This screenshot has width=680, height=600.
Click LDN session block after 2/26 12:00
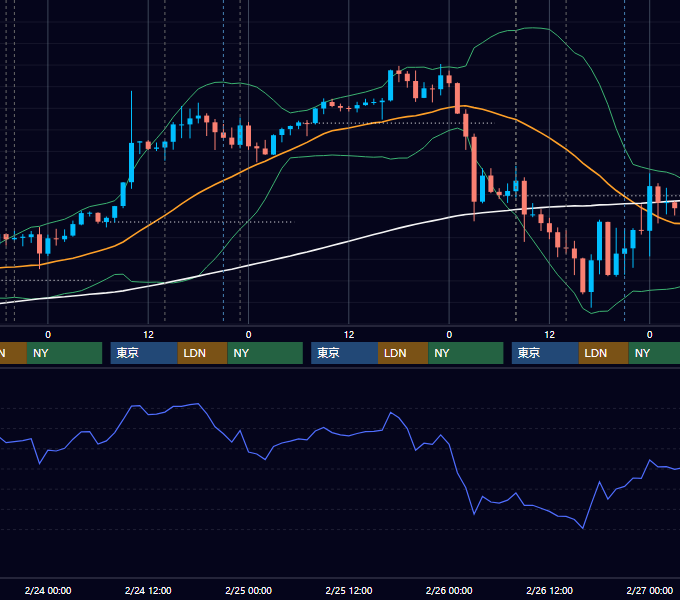tap(604, 353)
